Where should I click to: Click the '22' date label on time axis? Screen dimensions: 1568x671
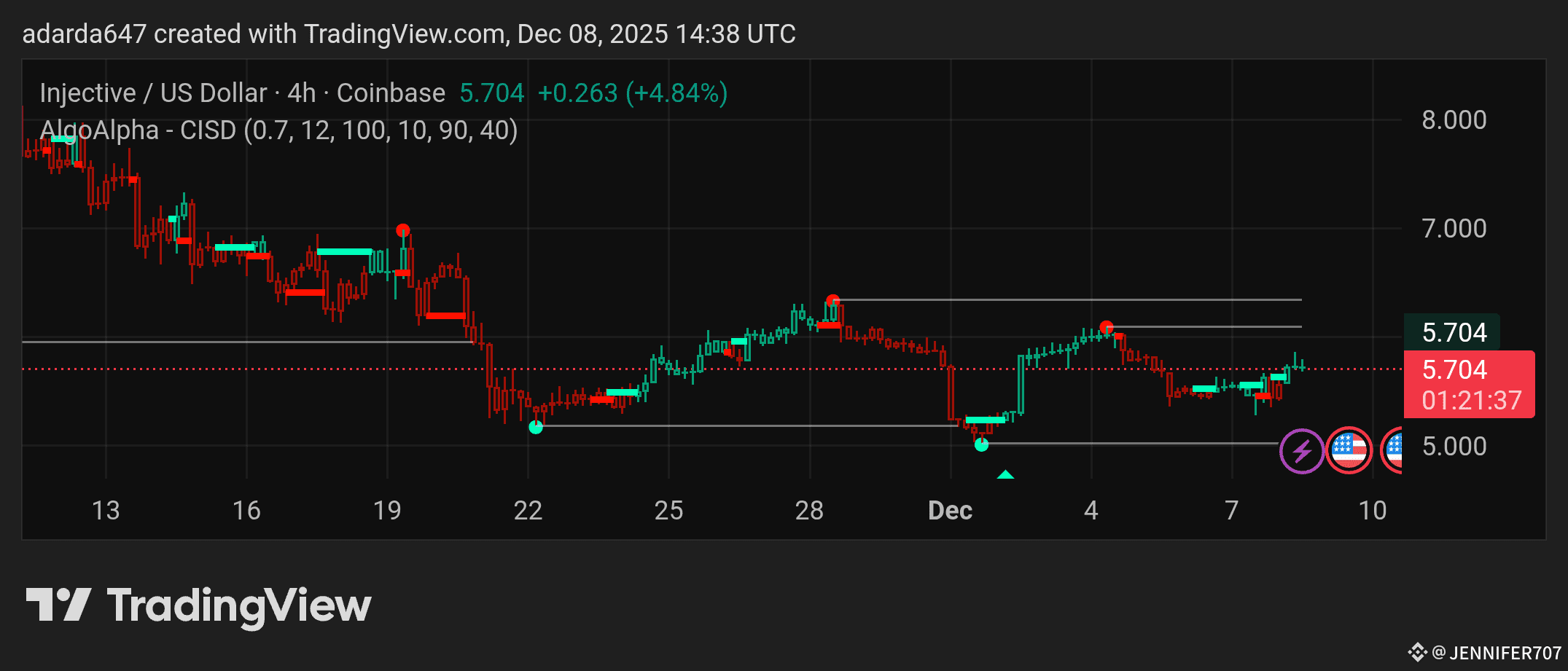pos(528,511)
